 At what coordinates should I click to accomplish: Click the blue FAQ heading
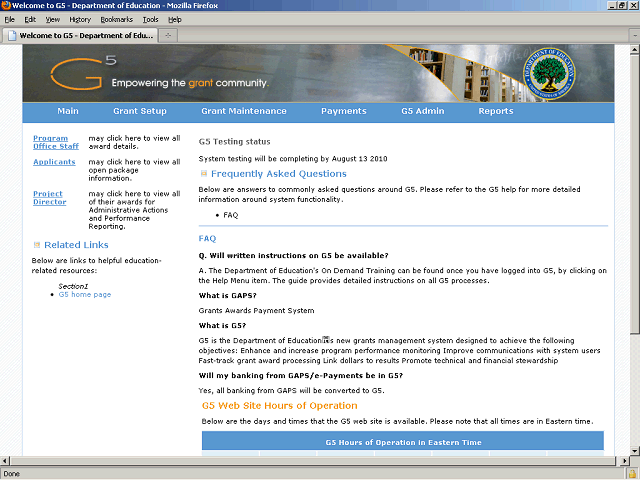(x=207, y=238)
